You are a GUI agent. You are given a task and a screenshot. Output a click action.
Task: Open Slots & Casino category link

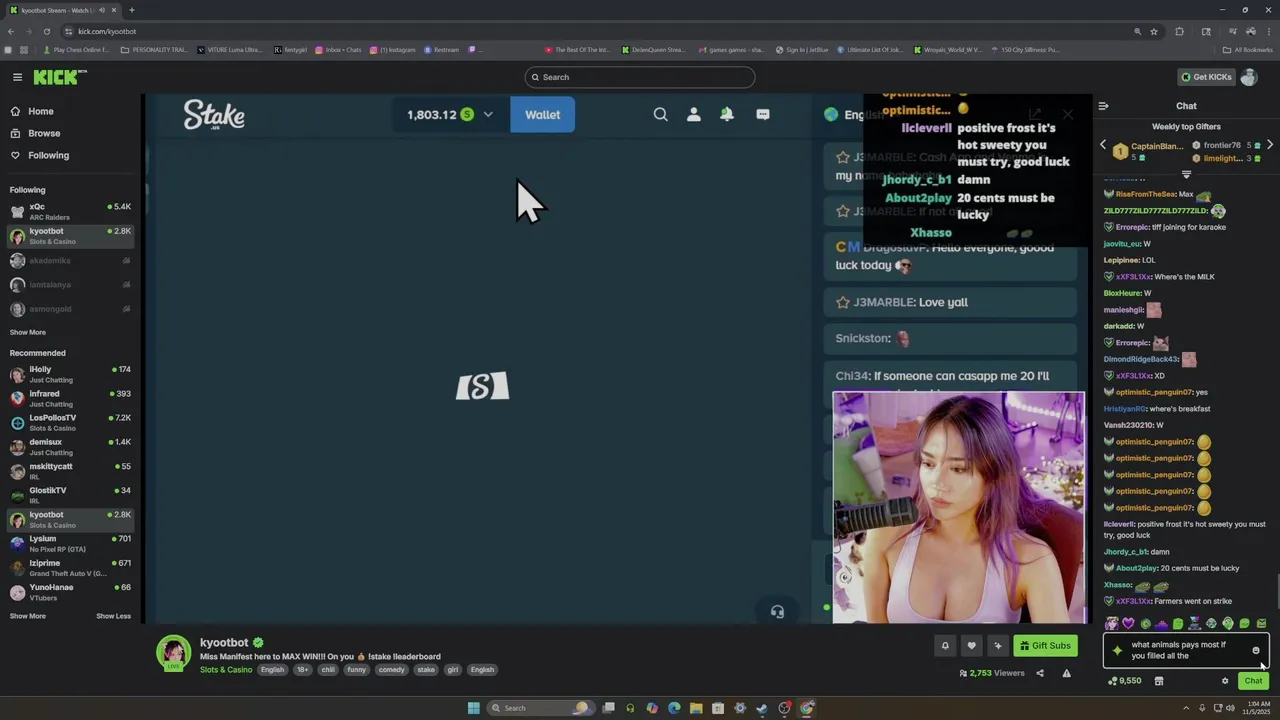point(226,670)
